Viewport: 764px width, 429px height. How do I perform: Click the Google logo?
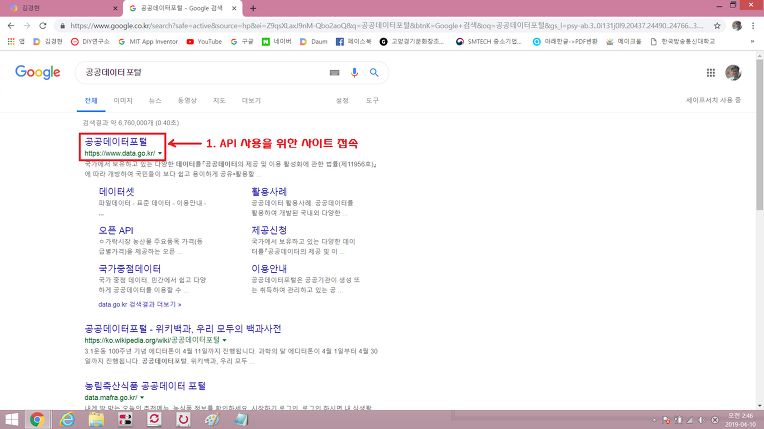click(x=38, y=72)
